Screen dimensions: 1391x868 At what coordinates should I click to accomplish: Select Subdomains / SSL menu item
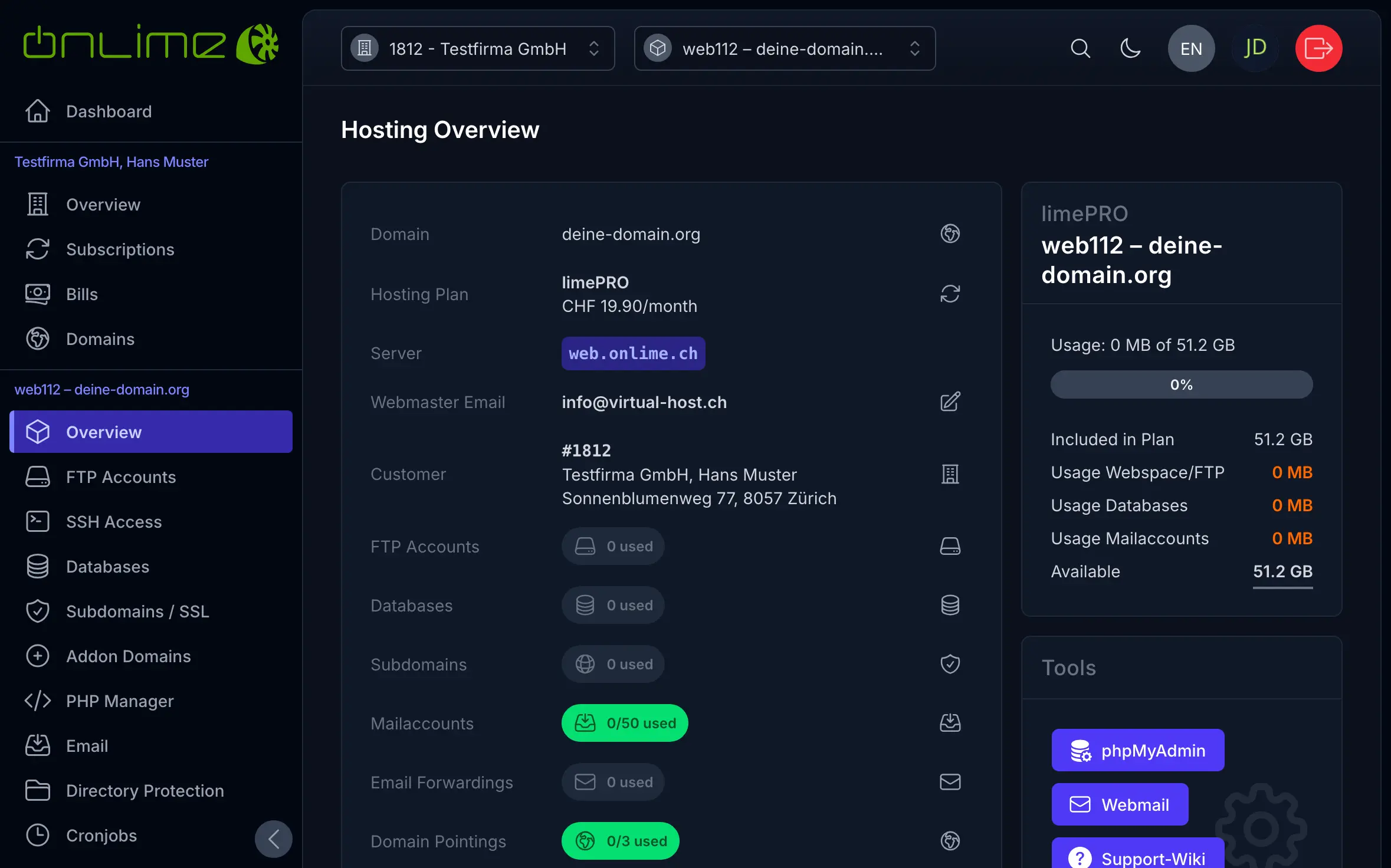(137, 611)
